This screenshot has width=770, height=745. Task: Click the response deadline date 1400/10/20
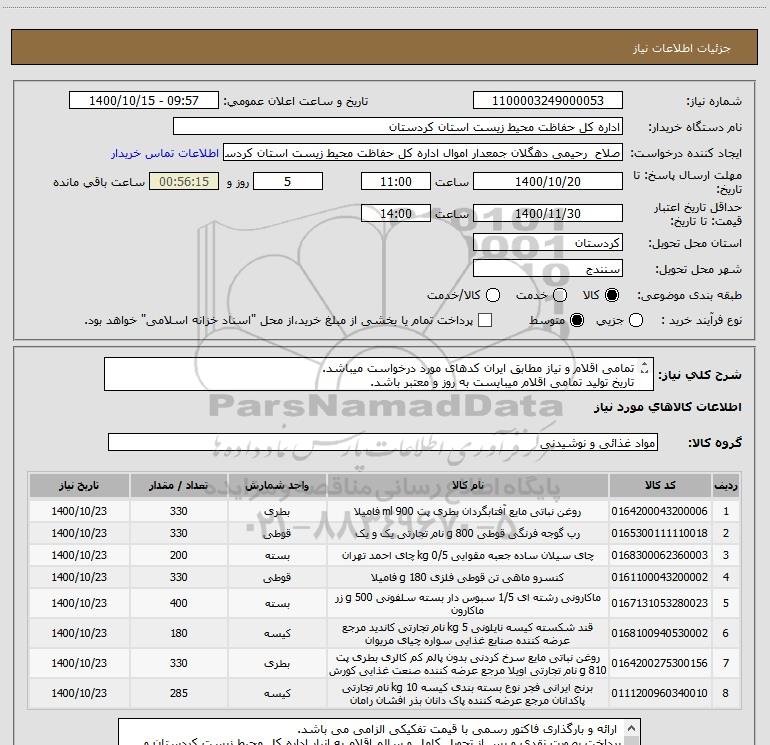pos(548,181)
